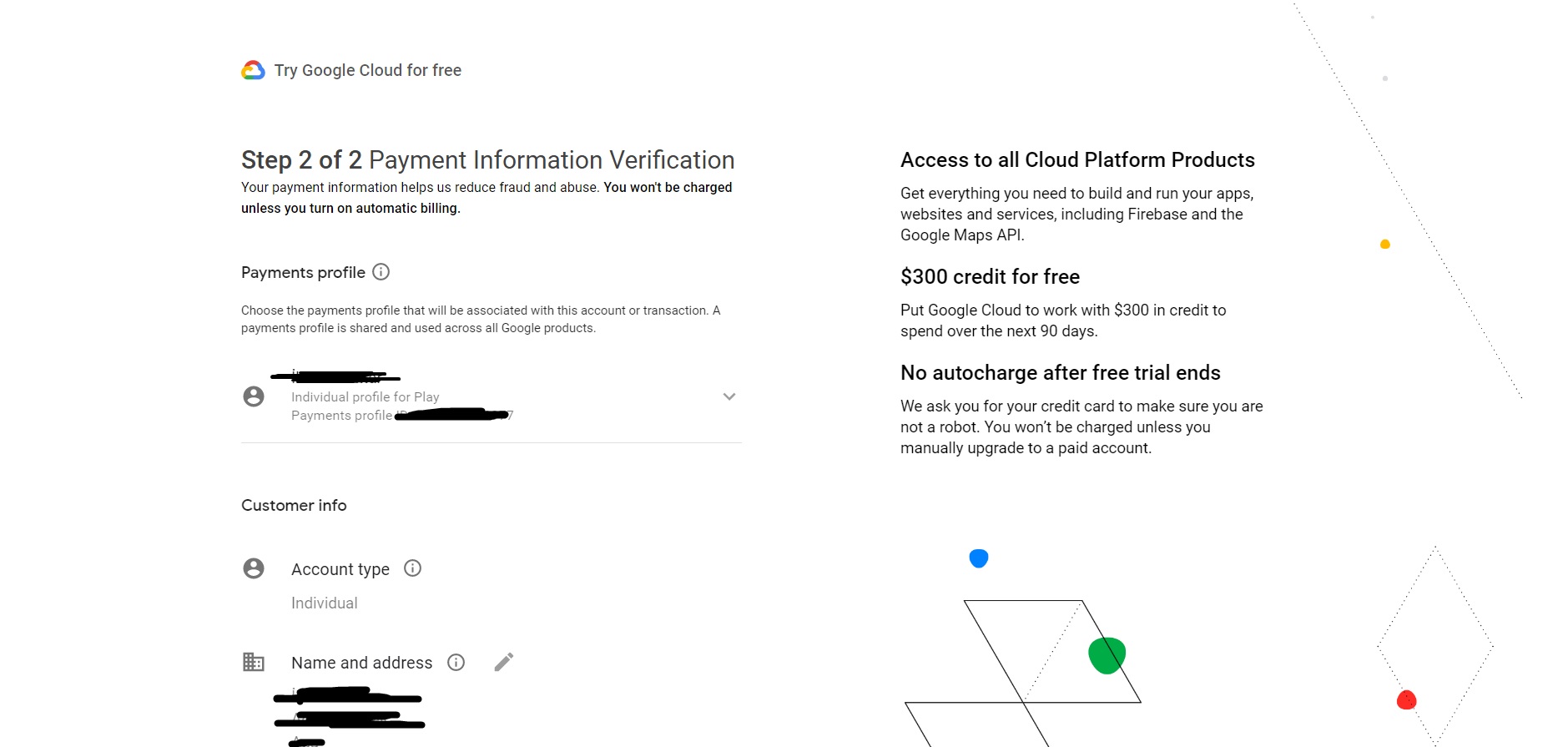Click the red dot in the diamond illustration
The height and width of the screenshot is (747, 1568).
pos(1406,700)
